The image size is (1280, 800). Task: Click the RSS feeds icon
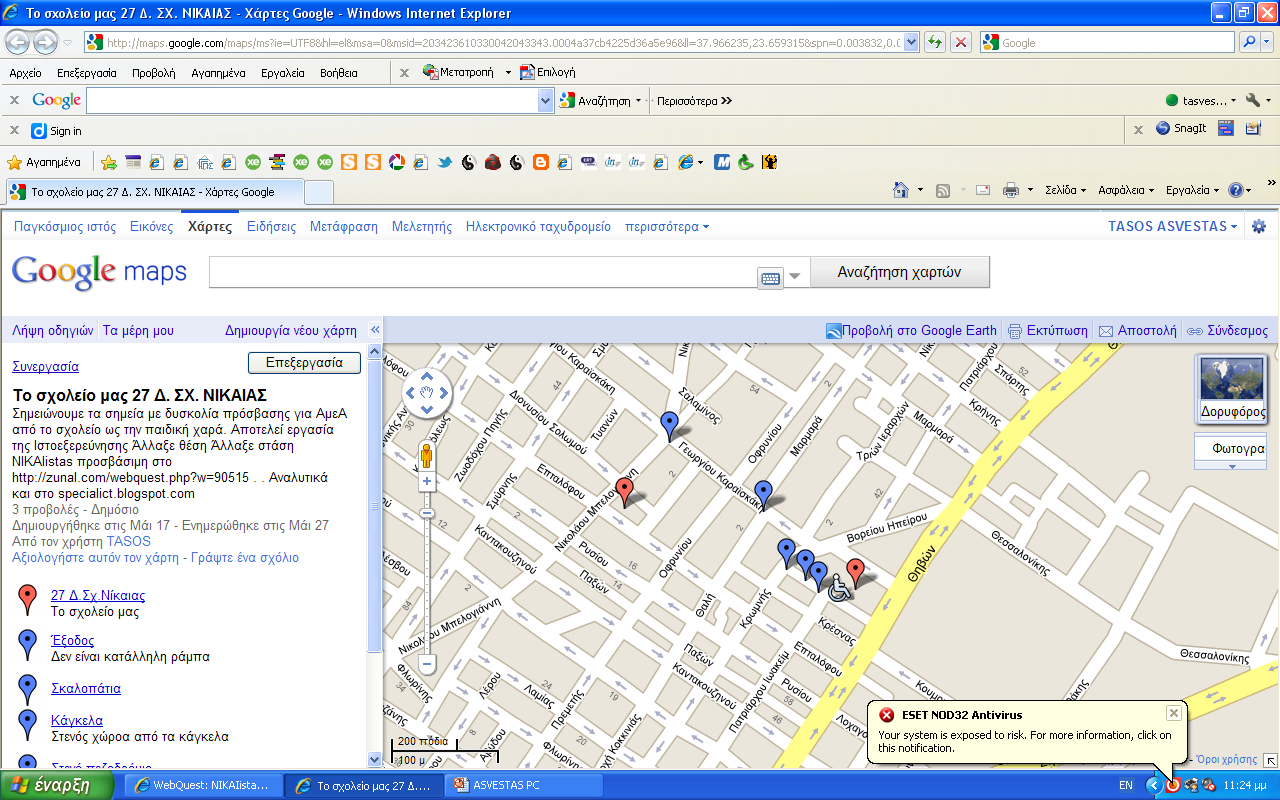tap(943, 190)
